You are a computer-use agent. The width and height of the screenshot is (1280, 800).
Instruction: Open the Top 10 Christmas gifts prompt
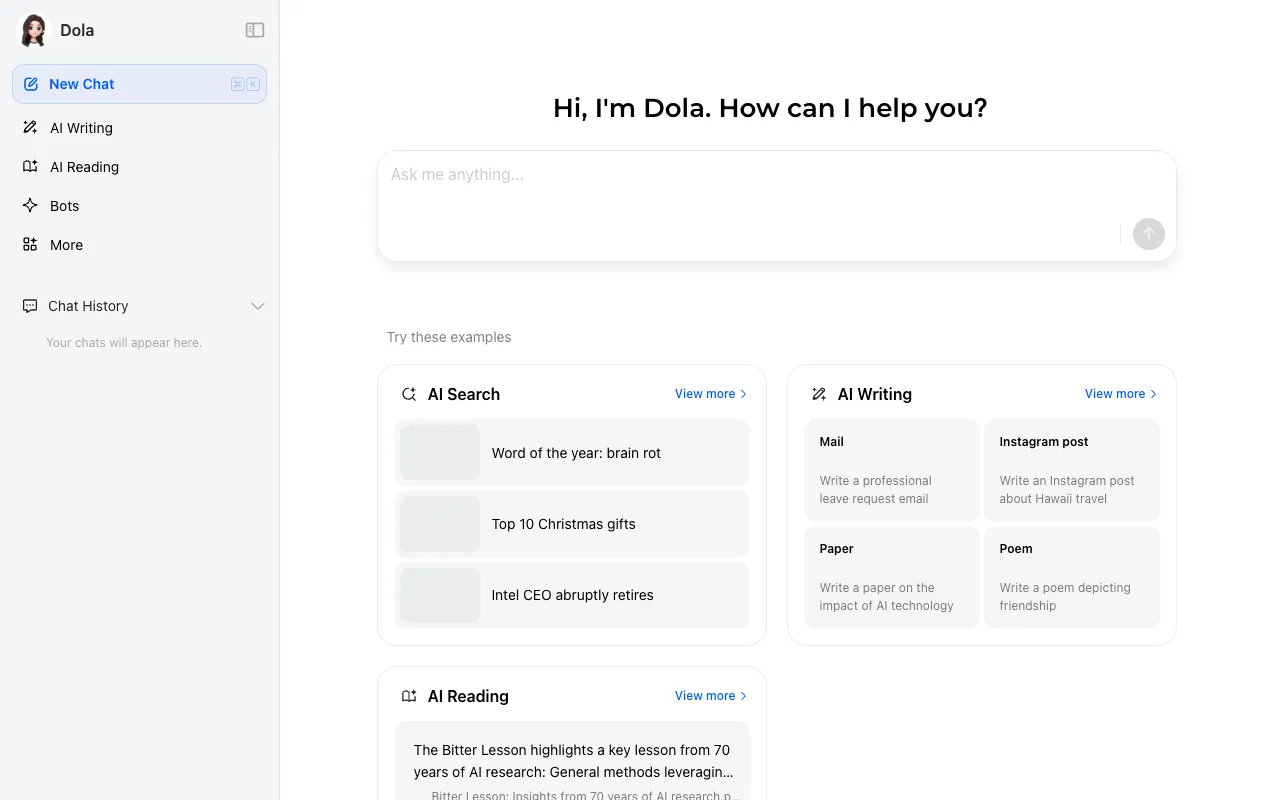coord(571,523)
